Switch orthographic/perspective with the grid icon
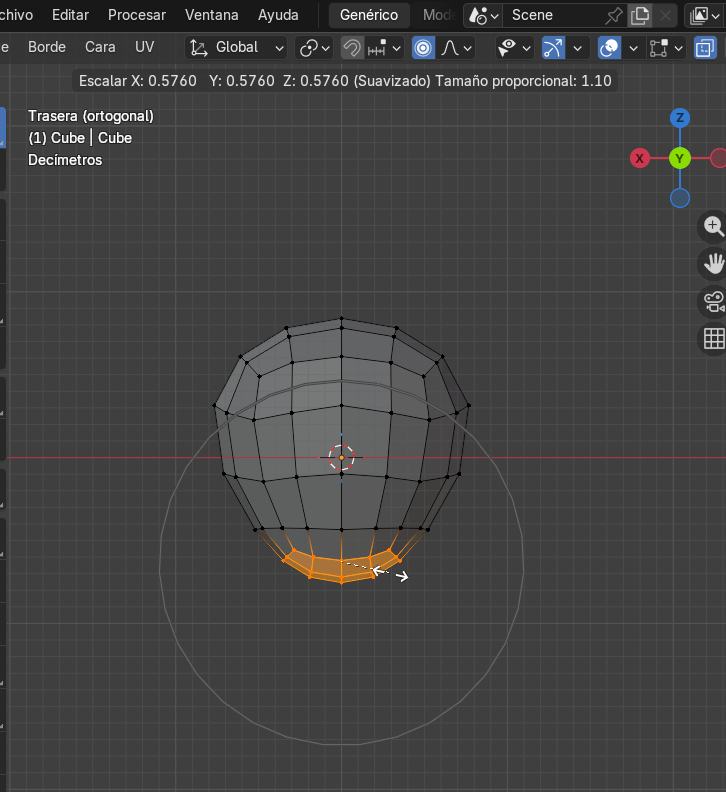Image resolution: width=726 pixels, height=792 pixels. [713, 339]
